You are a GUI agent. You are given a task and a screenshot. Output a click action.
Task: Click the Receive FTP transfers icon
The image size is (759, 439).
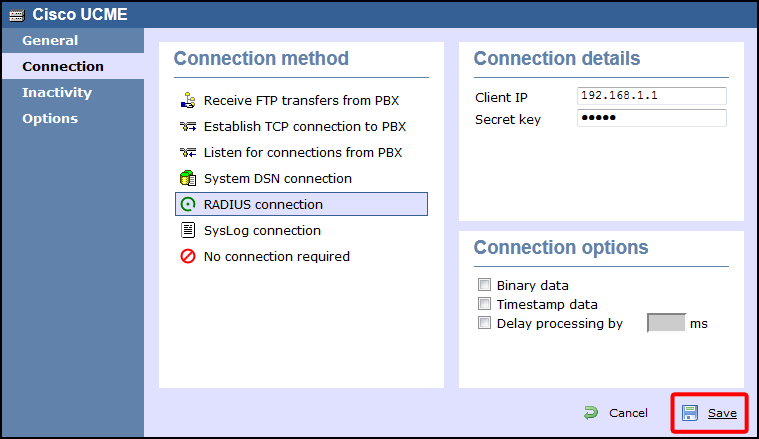click(188, 100)
